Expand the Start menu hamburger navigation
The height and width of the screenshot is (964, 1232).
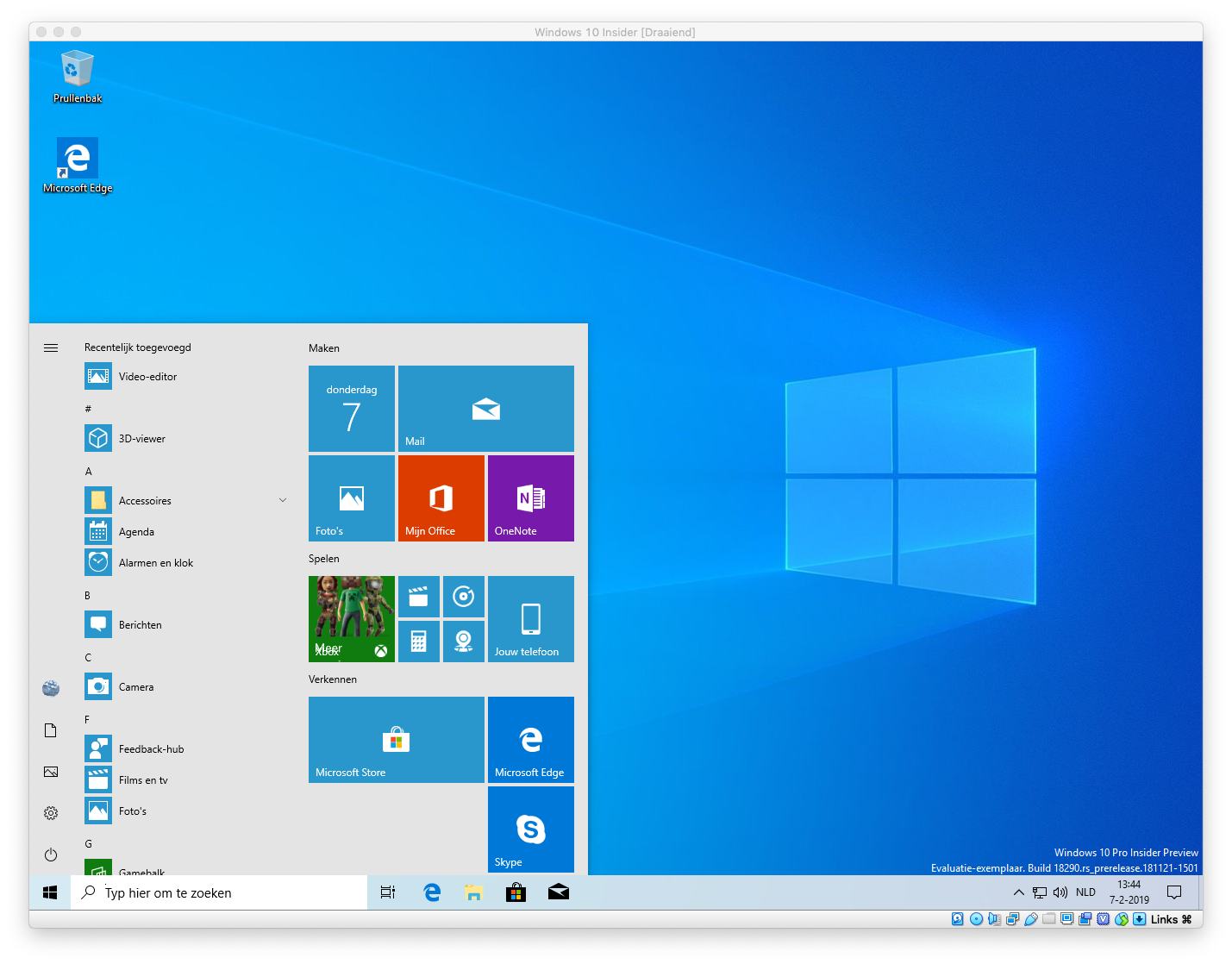[x=51, y=348]
